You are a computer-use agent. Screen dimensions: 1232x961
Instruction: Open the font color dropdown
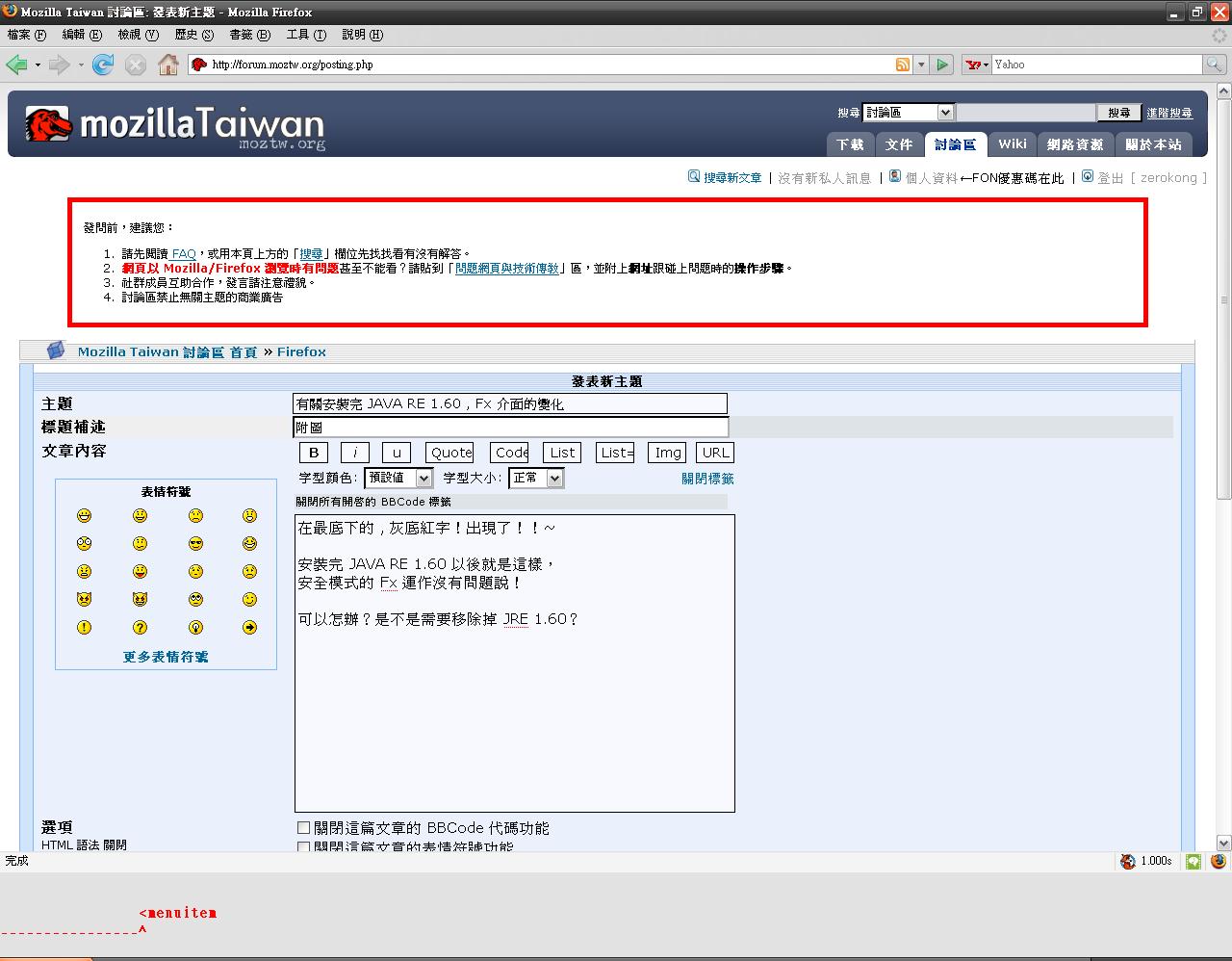(x=398, y=478)
